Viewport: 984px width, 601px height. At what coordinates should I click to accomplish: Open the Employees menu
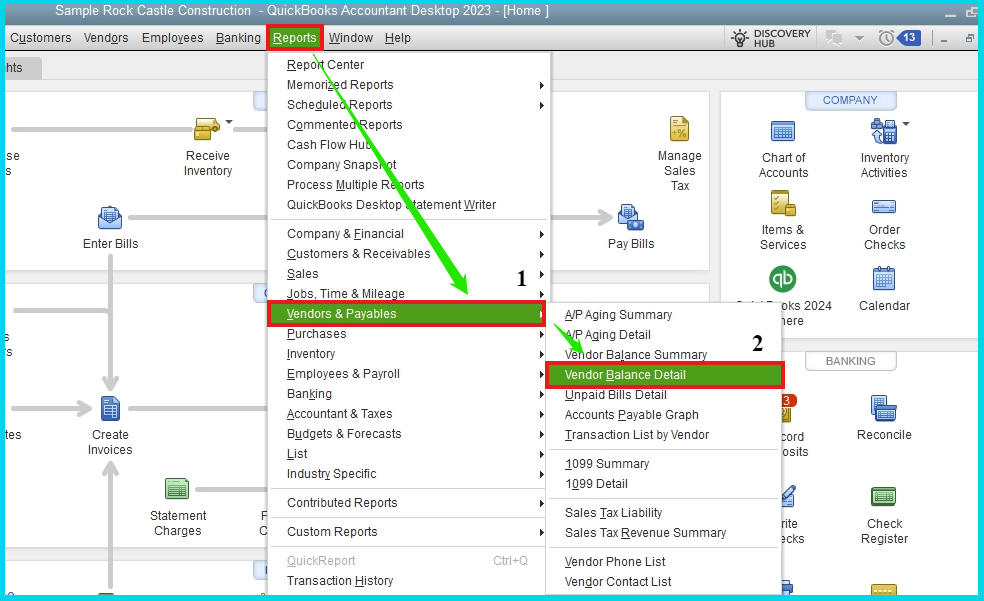[x=173, y=38]
